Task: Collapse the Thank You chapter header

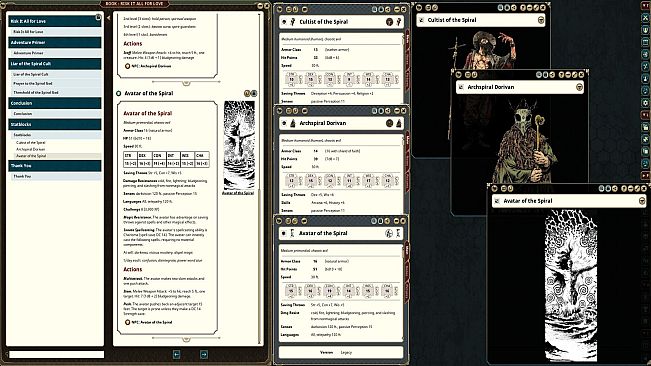Action: pos(54,166)
